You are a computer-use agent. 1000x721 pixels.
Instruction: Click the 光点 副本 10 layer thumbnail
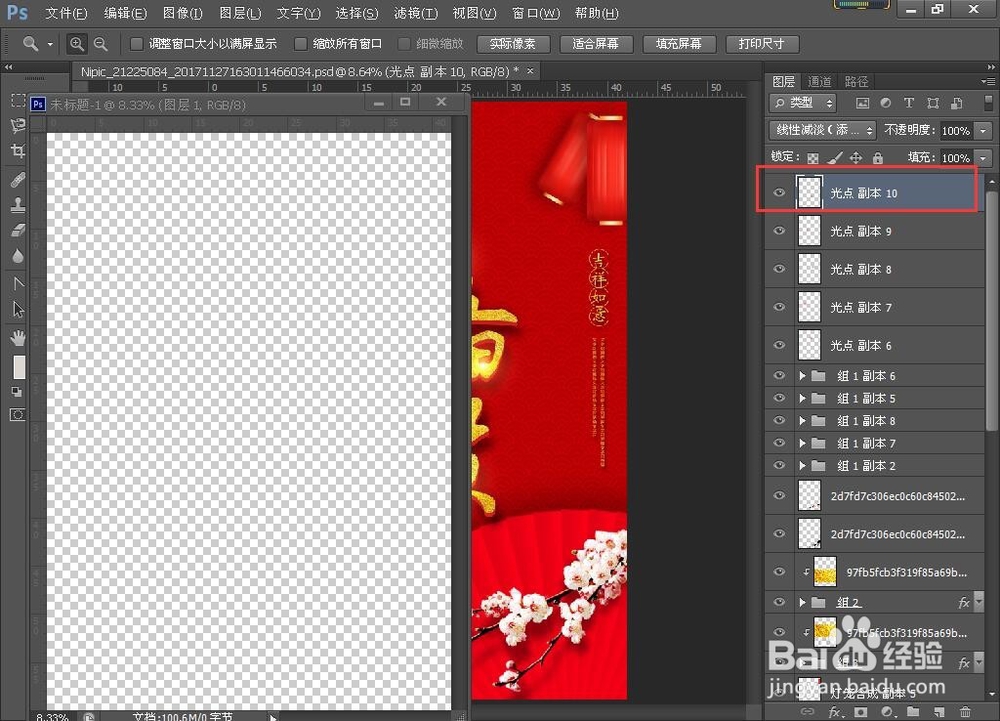coord(809,193)
